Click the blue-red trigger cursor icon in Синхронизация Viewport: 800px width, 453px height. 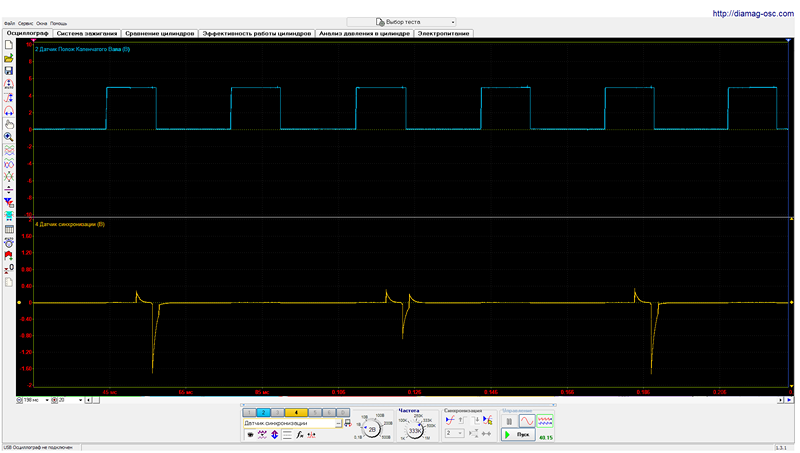tap(487, 420)
